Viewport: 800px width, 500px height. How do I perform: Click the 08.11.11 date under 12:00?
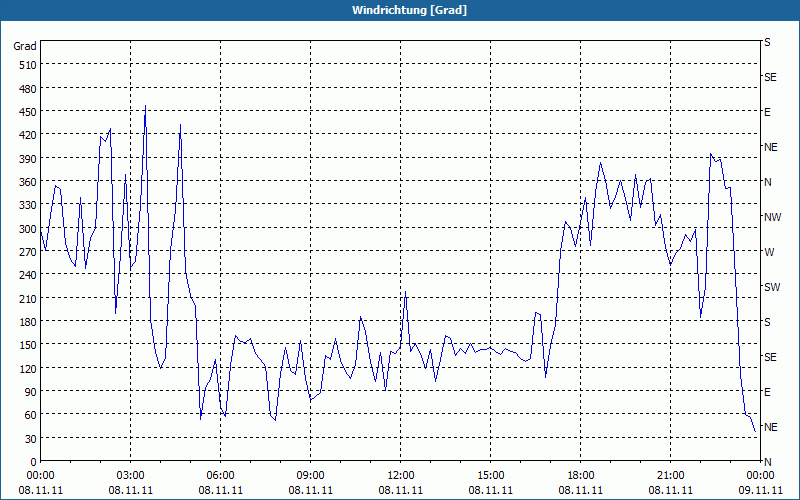401,490
